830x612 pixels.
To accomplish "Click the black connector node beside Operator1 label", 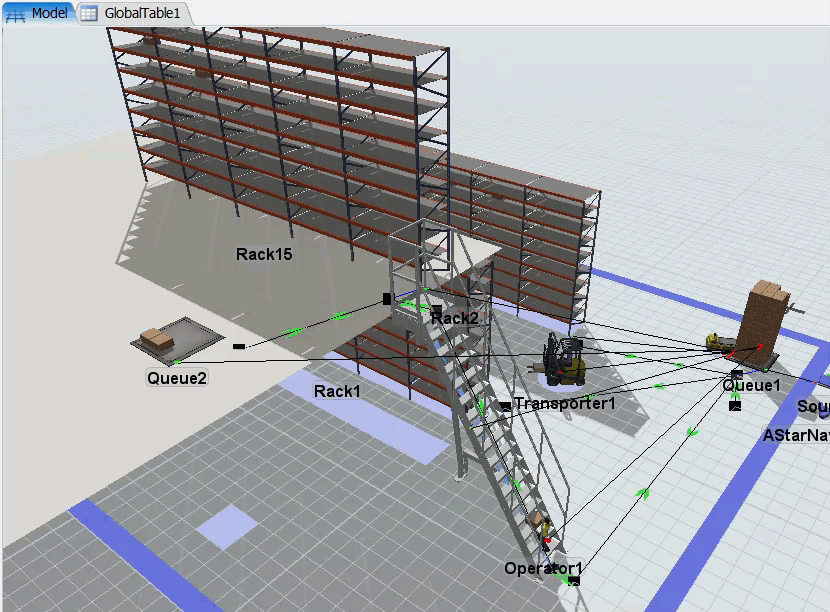I will click(574, 579).
